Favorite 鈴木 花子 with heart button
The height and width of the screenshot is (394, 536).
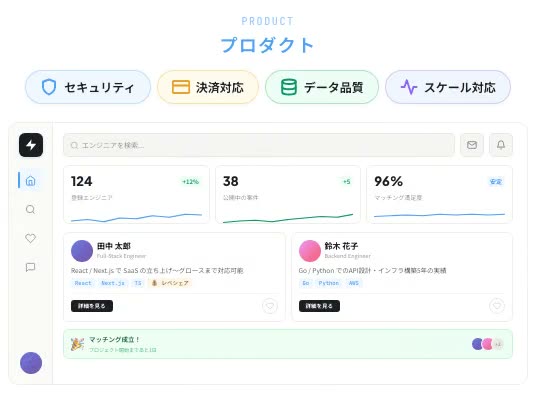click(x=497, y=306)
